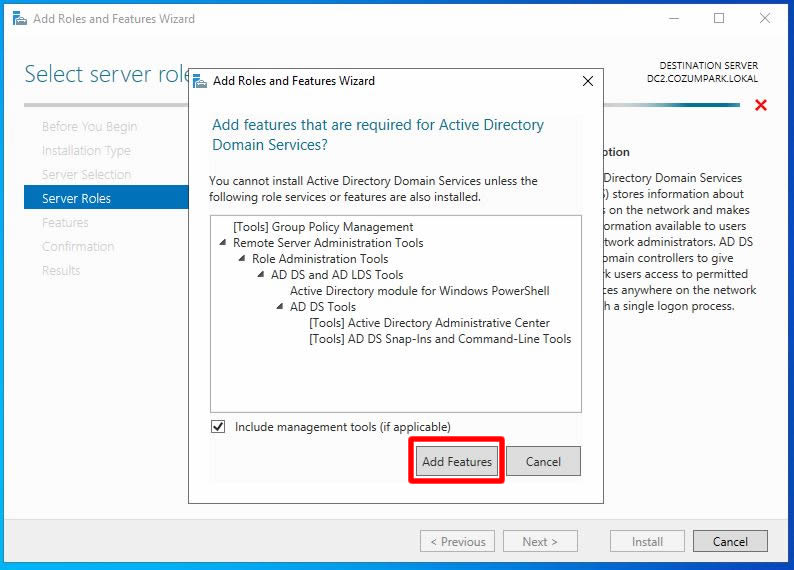794x570 pixels.
Task: Click the inner dialog's wizard title icon
Action: 200,81
